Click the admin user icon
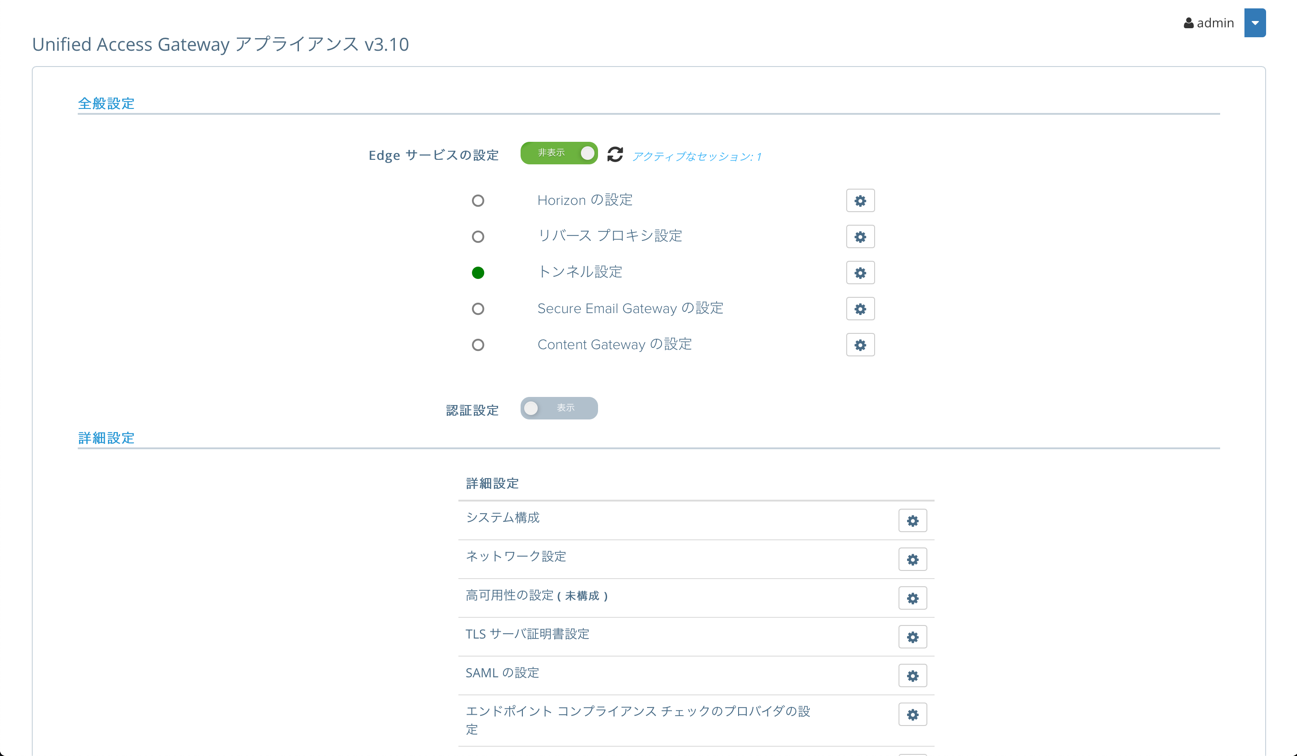Screen dimensions: 1297x756 (1188, 23)
